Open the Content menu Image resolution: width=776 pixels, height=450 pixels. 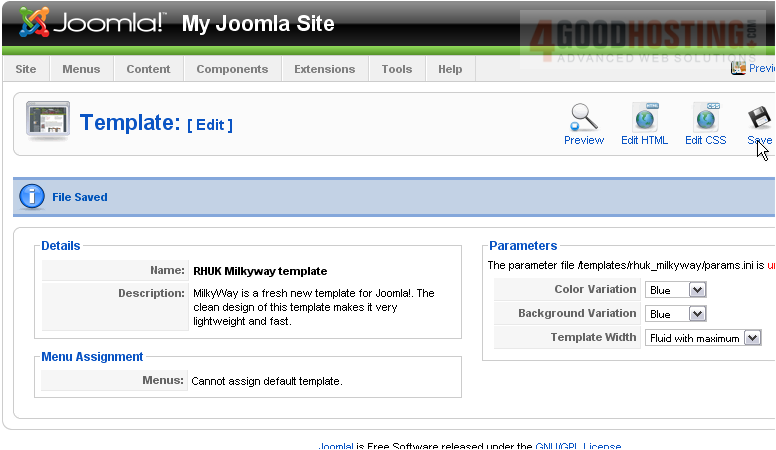tap(148, 69)
